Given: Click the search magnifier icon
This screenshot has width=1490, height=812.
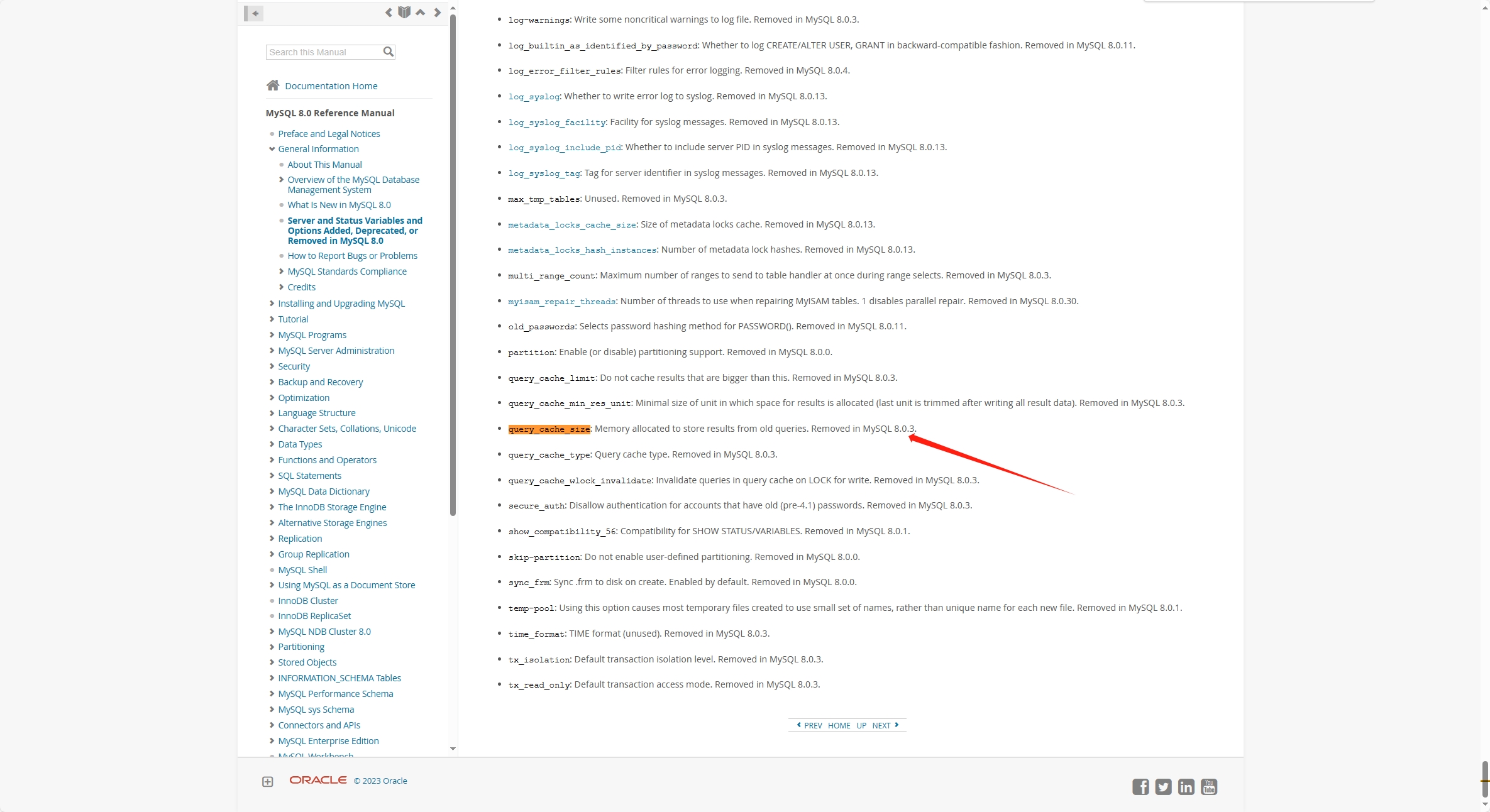Looking at the screenshot, I should coord(389,52).
